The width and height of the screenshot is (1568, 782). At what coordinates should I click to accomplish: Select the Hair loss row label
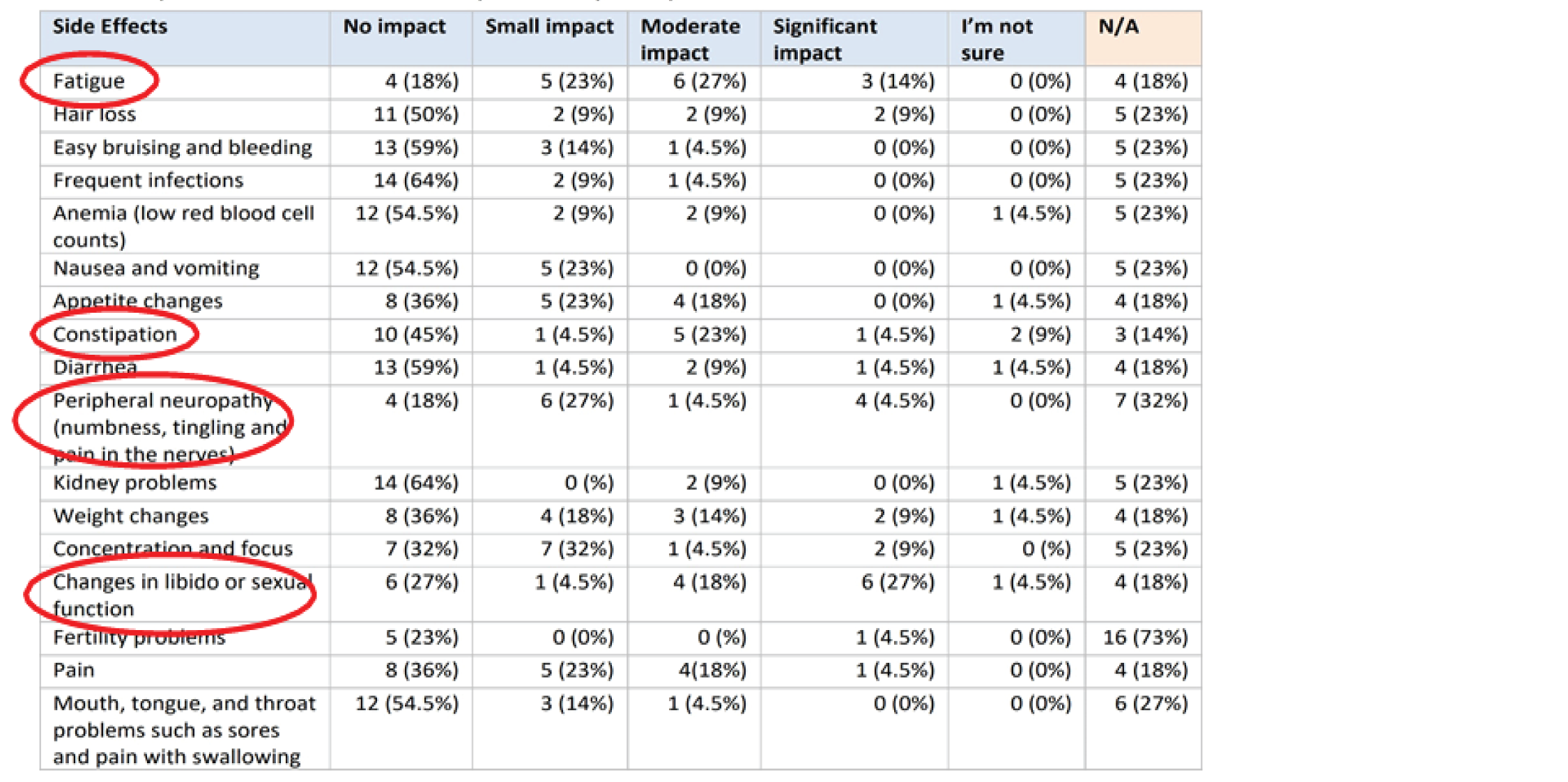(94, 114)
